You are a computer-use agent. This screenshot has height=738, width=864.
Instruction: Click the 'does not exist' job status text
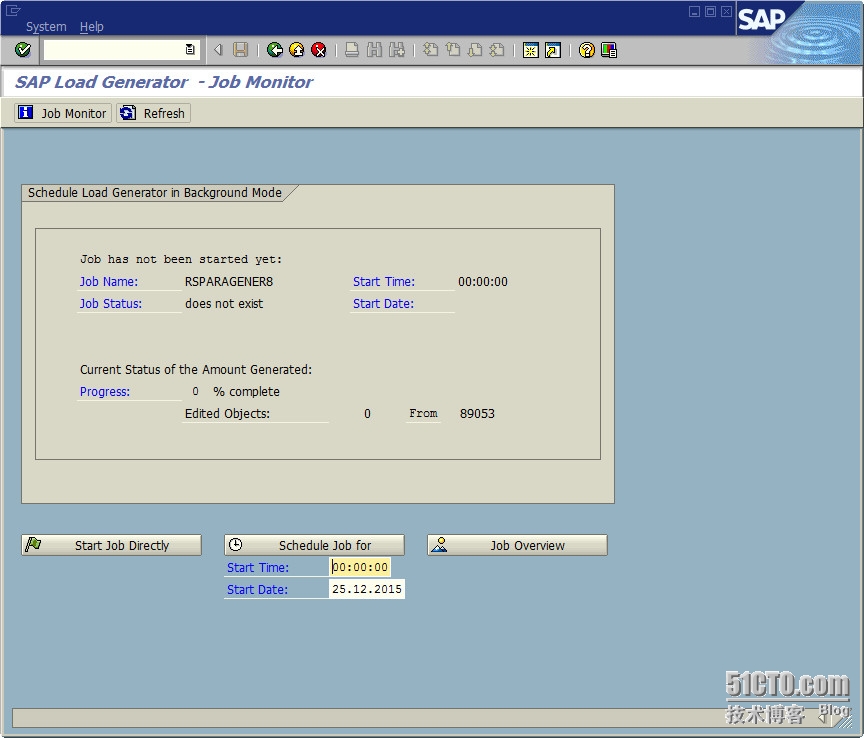(x=224, y=304)
